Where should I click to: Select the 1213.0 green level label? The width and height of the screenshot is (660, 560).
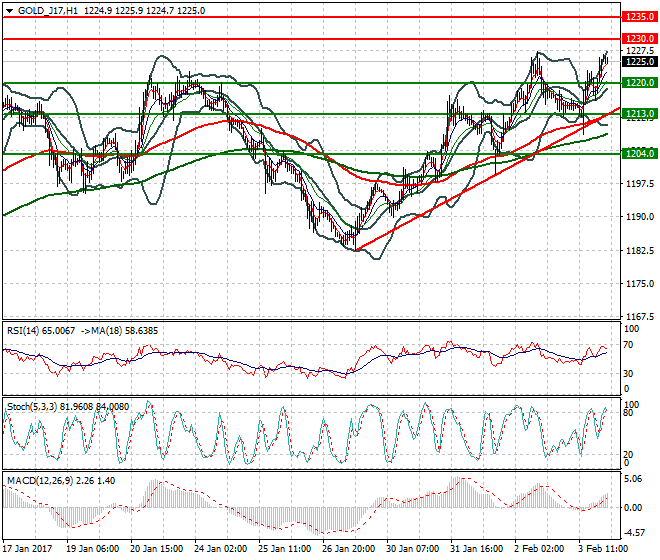click(640, 114)
